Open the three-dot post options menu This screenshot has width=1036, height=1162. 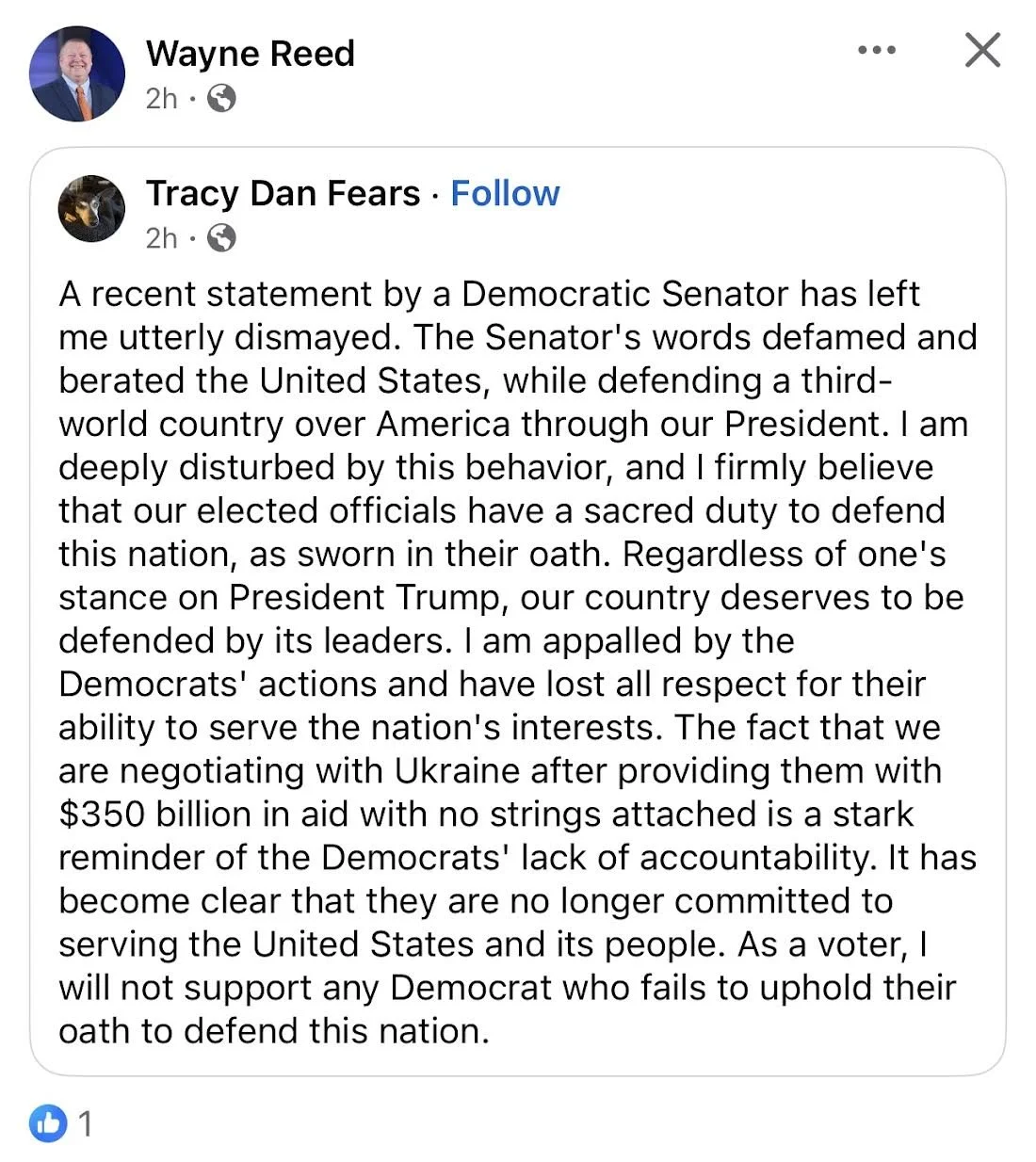876,50
